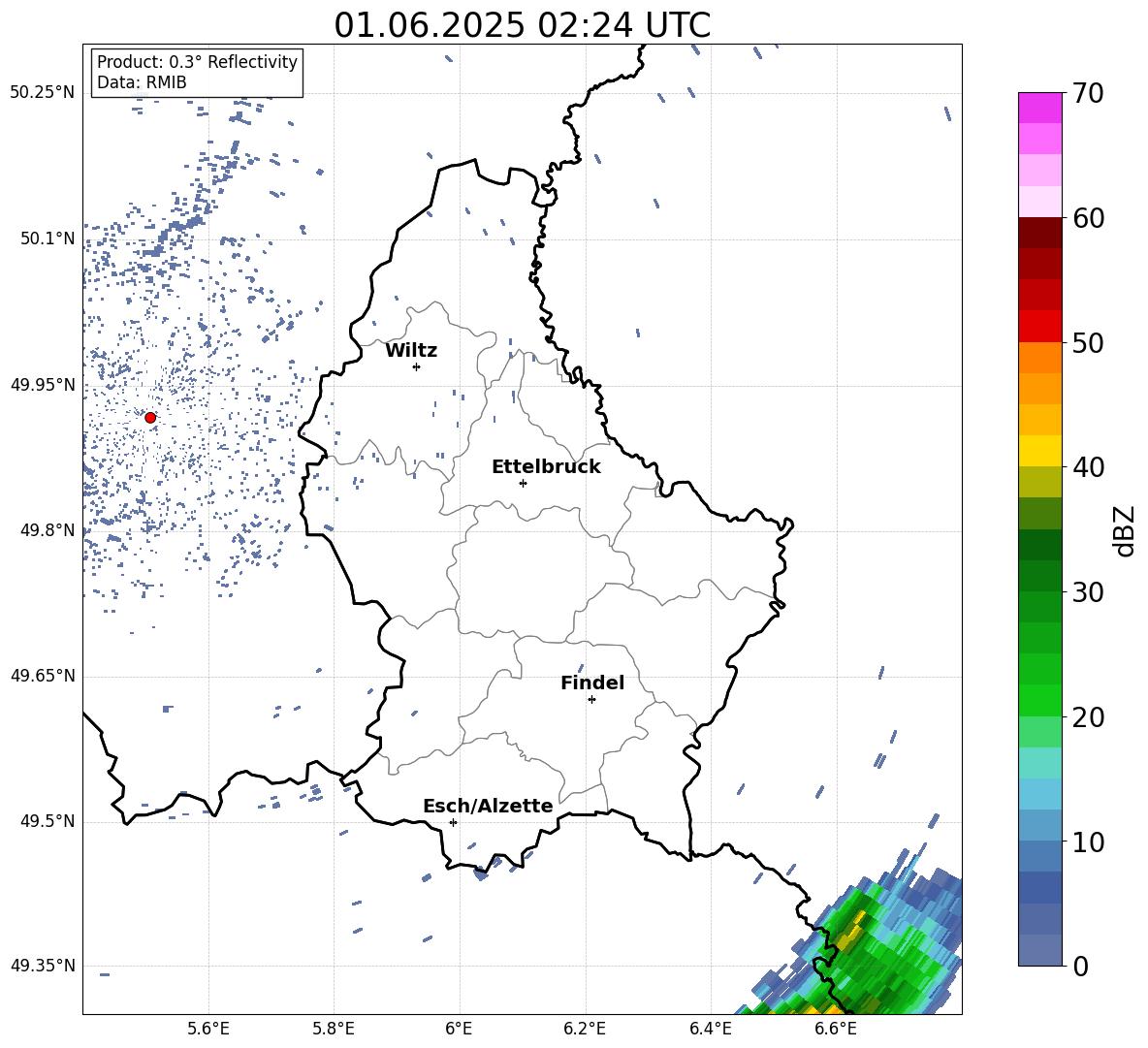Click the Ettelbruck station cross marker
The image size is (1148, 1048).
coord(523,483)
